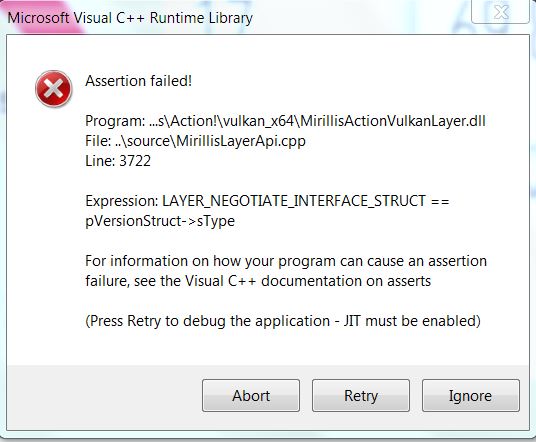Click the Program path MirillisActionVulkanLayer.dll line

[x=285, y=121]
